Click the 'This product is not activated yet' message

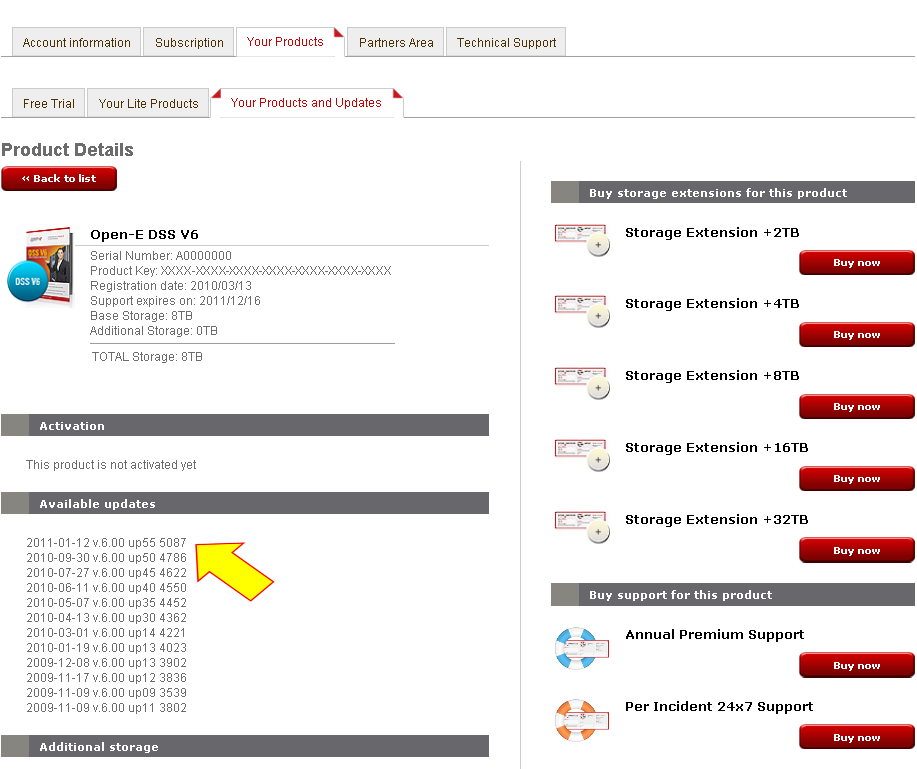click(x=111, y=465)
